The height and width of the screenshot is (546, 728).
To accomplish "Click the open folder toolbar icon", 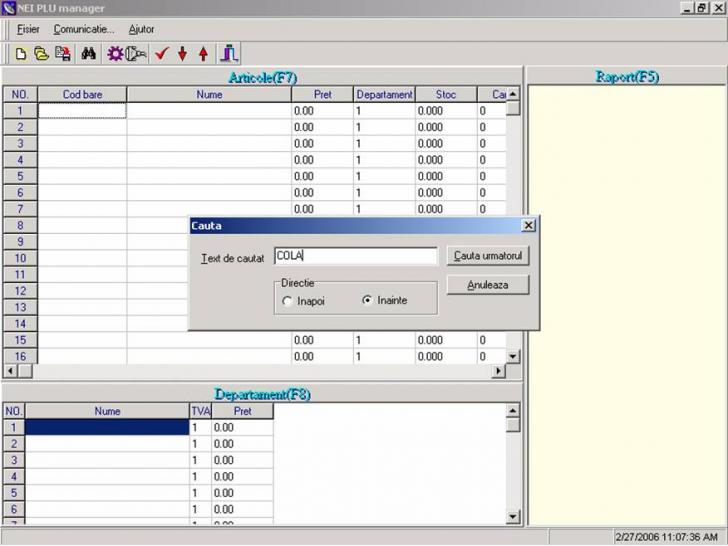I will [x=41, y=54].
